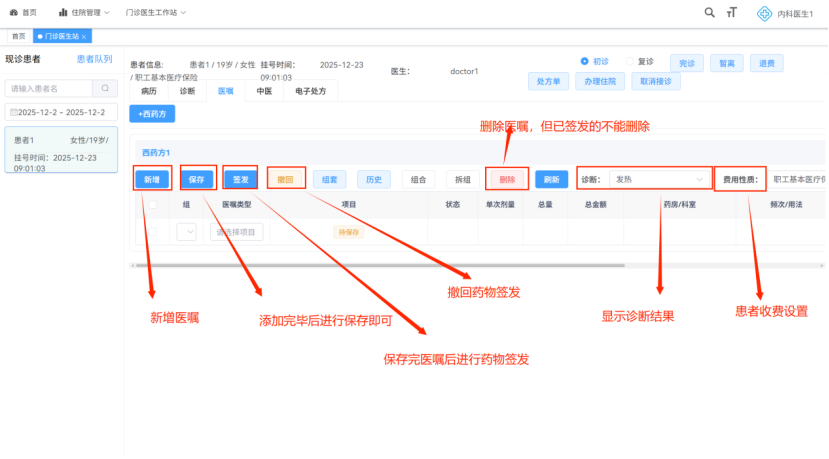Open the 首页 page tab
Viewport: 829px width, 459px height.
(x=19, y=36)
